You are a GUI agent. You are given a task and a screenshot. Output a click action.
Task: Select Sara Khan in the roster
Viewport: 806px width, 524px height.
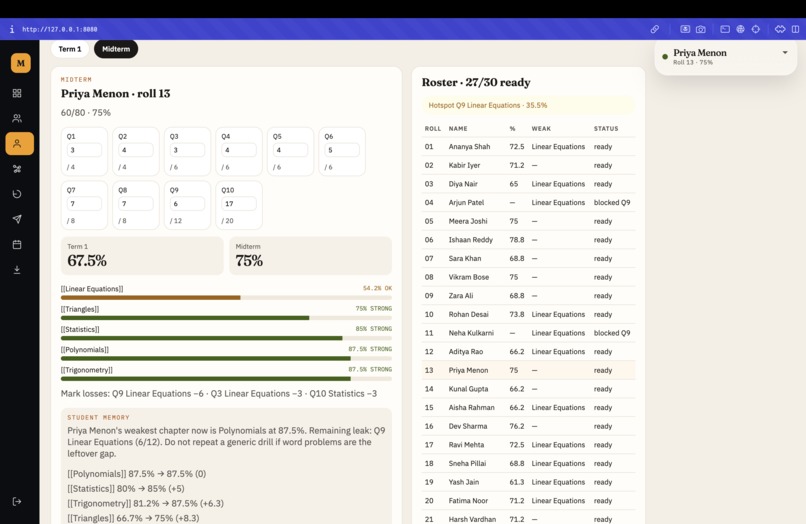click(528, 258)
